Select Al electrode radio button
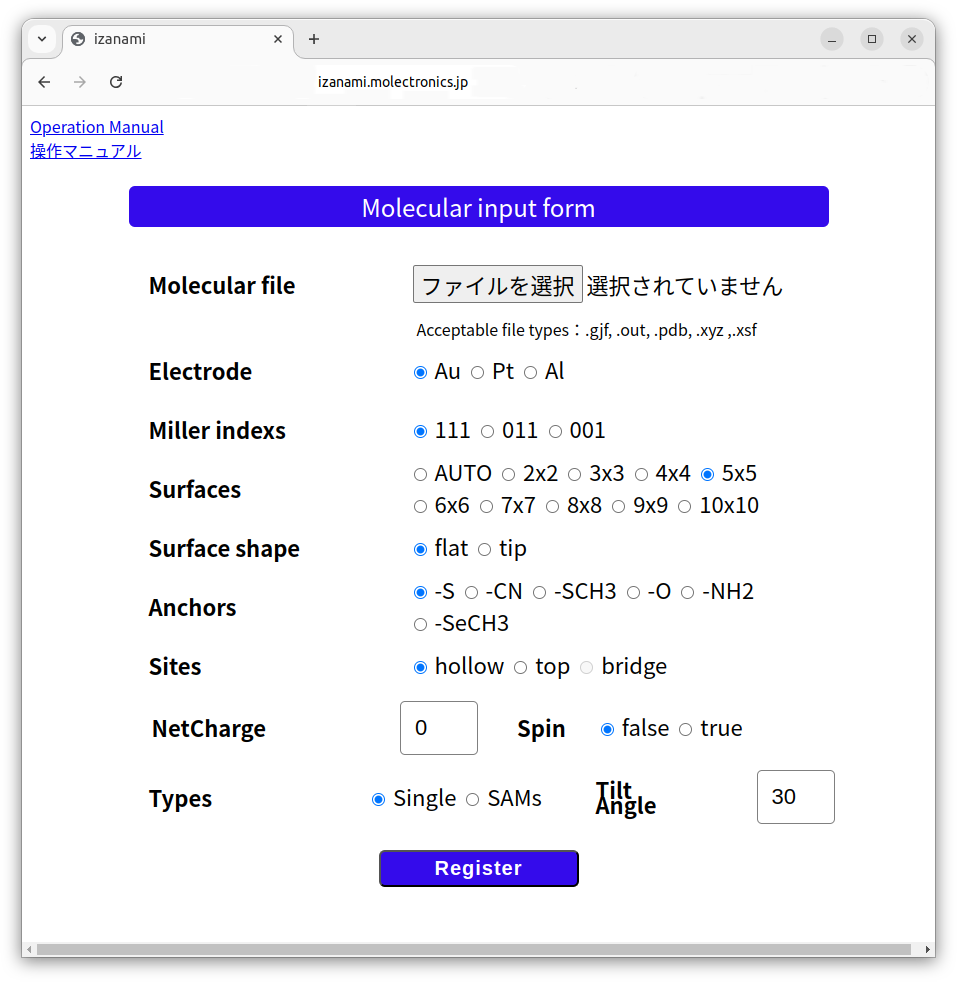The height and width of the screenshot is (982, 957). pyautogui.click(x=530, y=373)
